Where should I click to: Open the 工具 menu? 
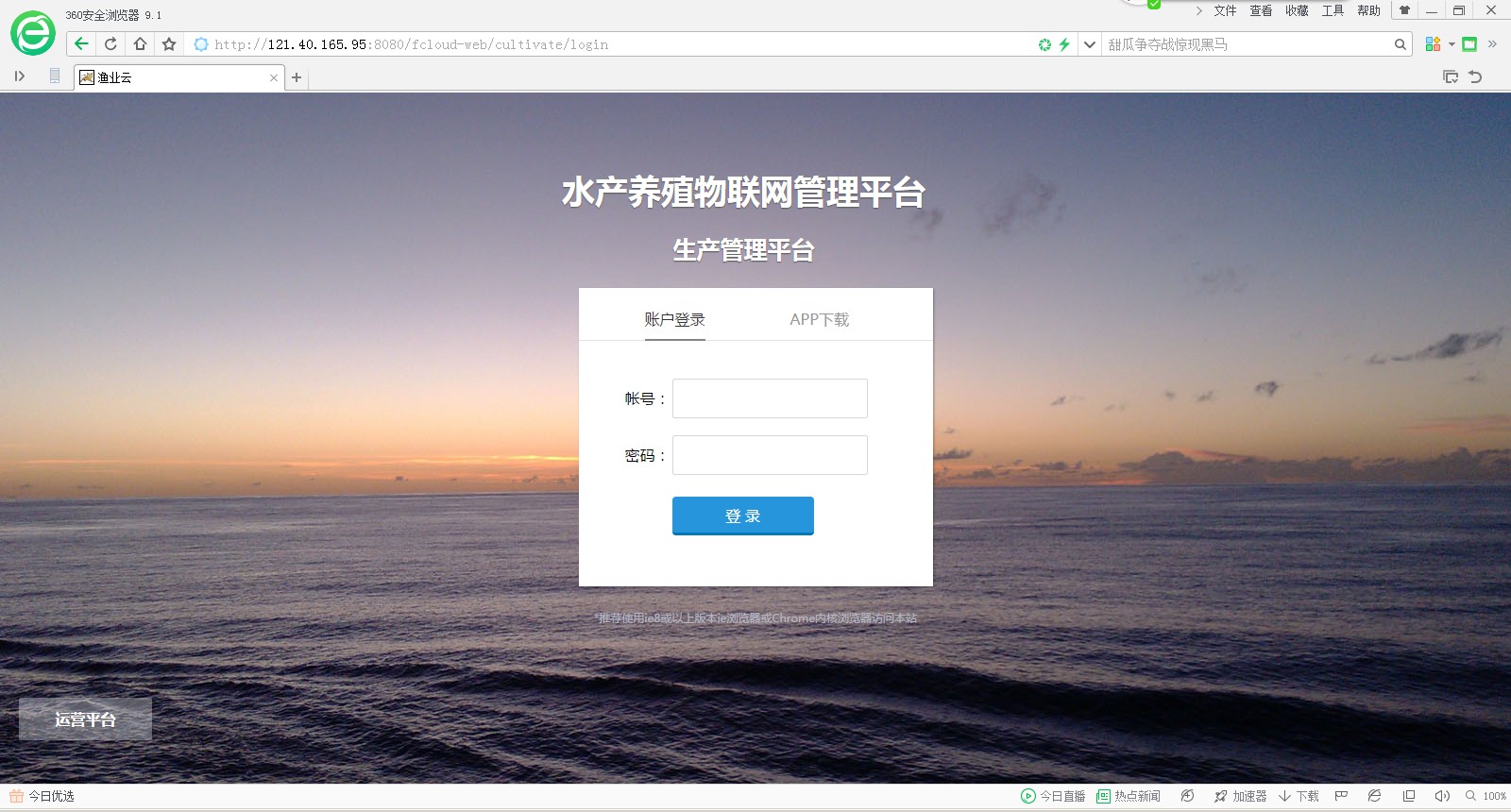click(1333, 10)
